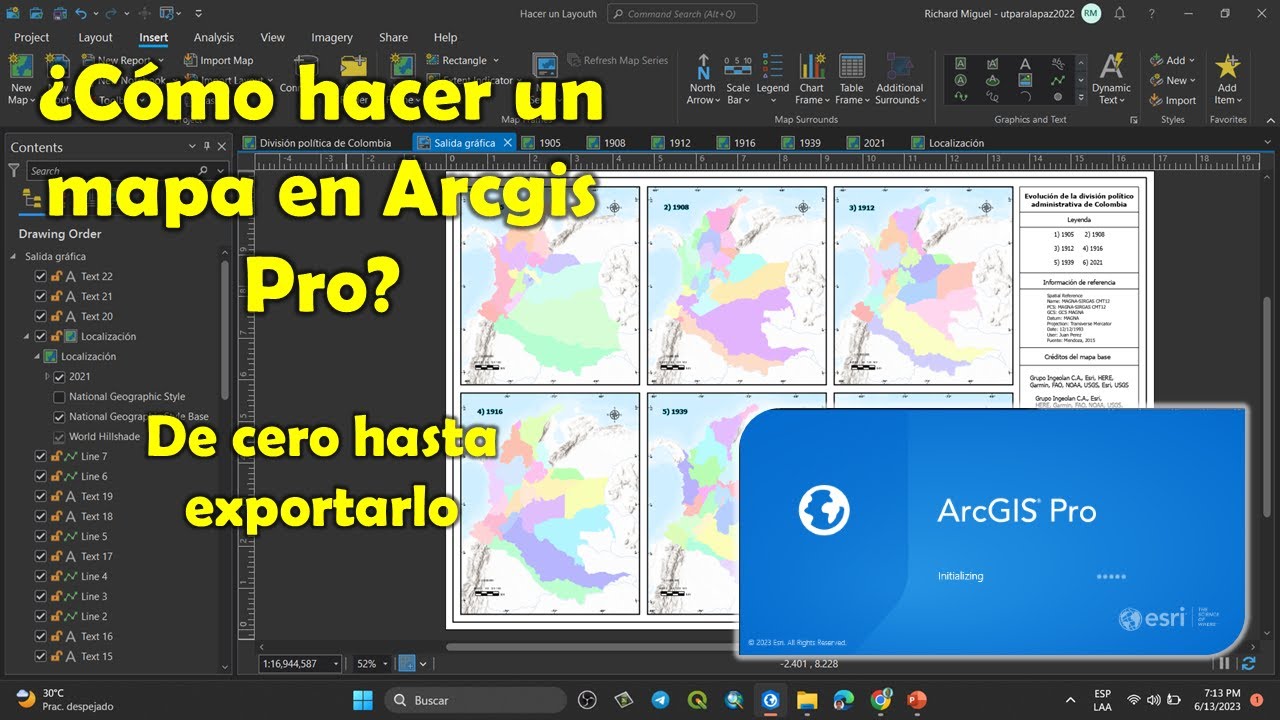Expand the graphics gallery more arrow

[1080, 97]
